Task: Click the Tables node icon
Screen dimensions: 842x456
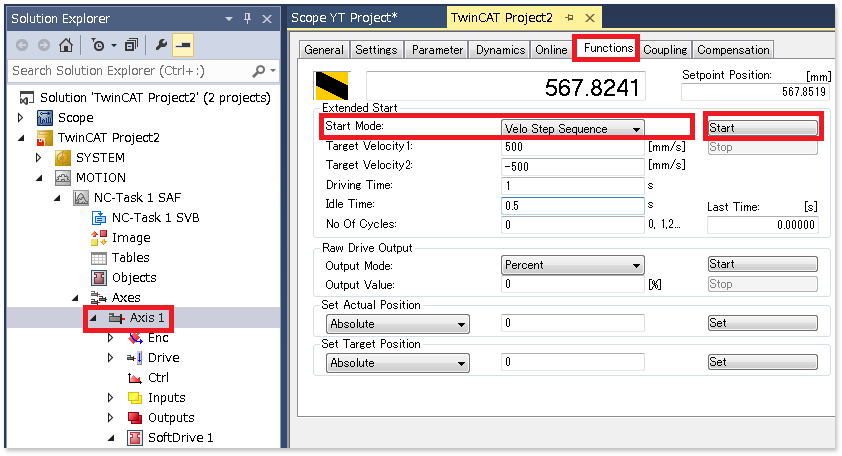Action: pos(99,258)
